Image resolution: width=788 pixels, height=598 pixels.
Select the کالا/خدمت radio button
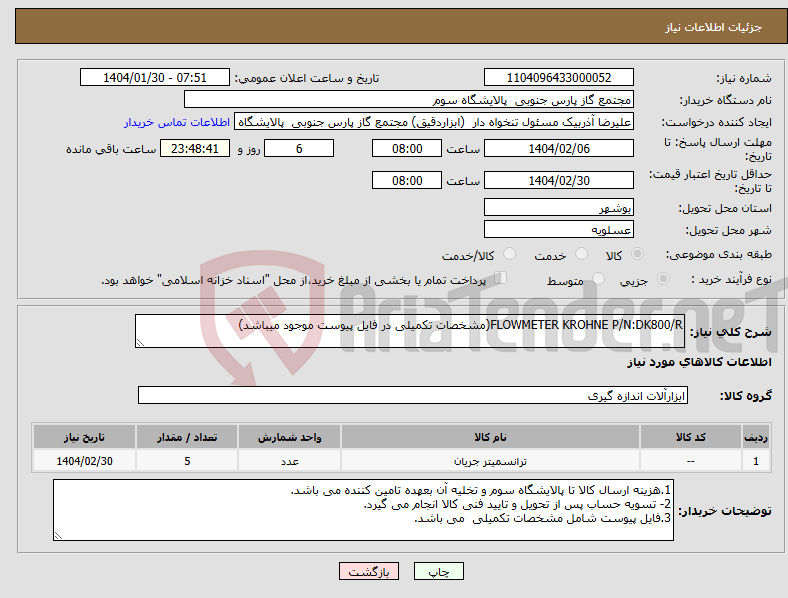[510, 254]
